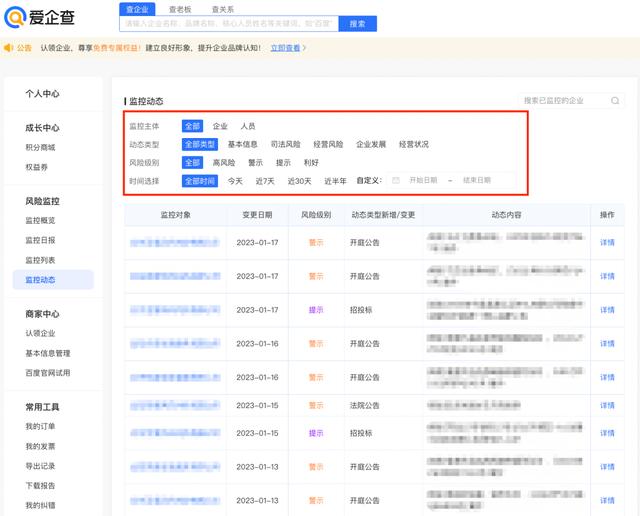The height and width of the screenshot is (516, 640).
Task: Filter 动态类型 by 企业发展
Action: coord(371,145)
